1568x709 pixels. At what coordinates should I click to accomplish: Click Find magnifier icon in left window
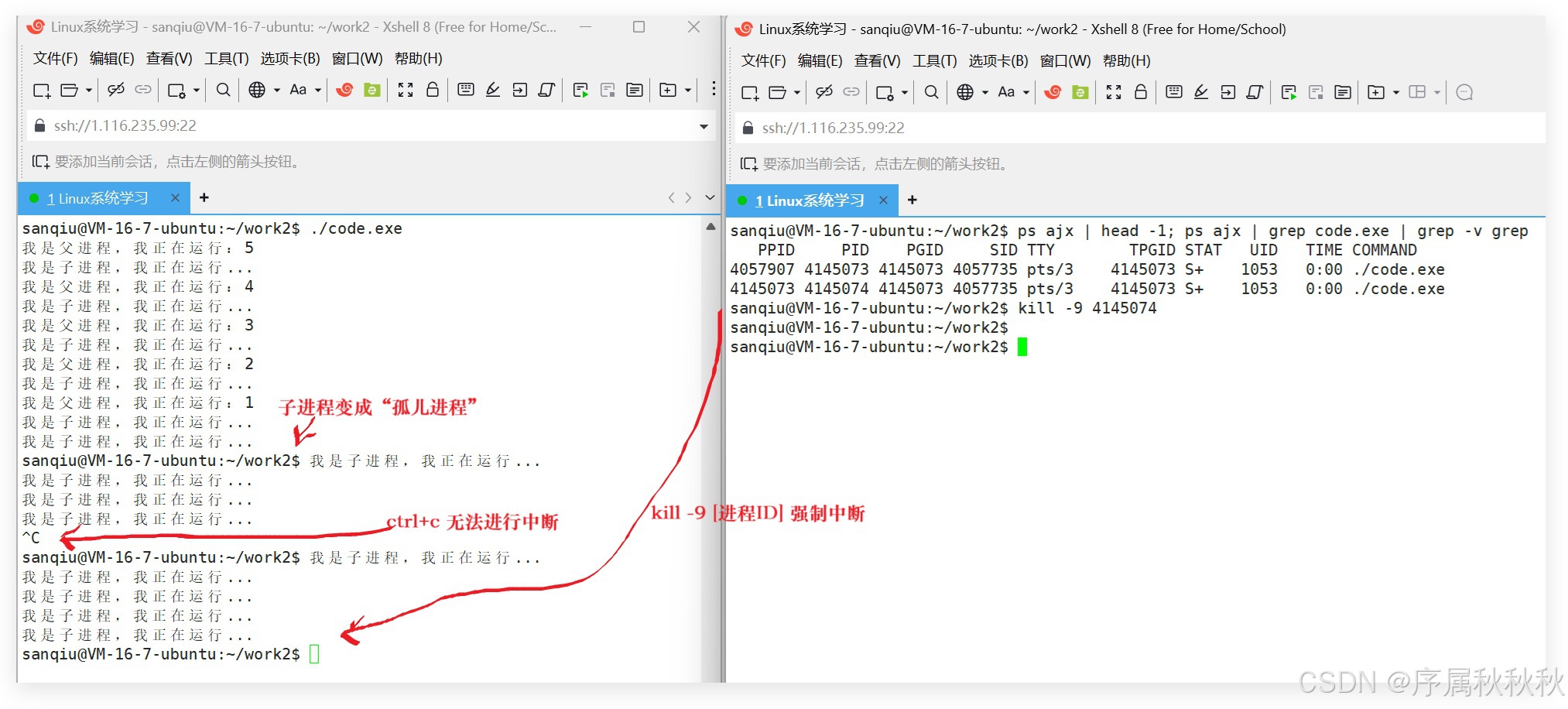224,90
